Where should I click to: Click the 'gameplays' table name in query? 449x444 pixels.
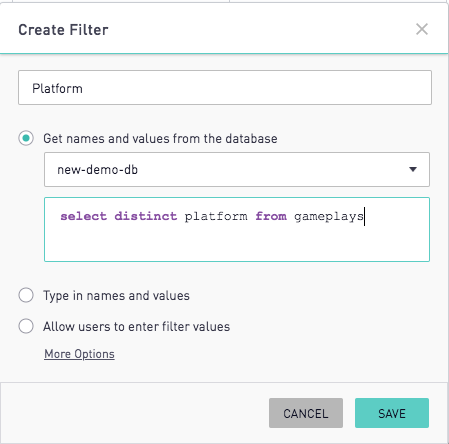(329, 217)
